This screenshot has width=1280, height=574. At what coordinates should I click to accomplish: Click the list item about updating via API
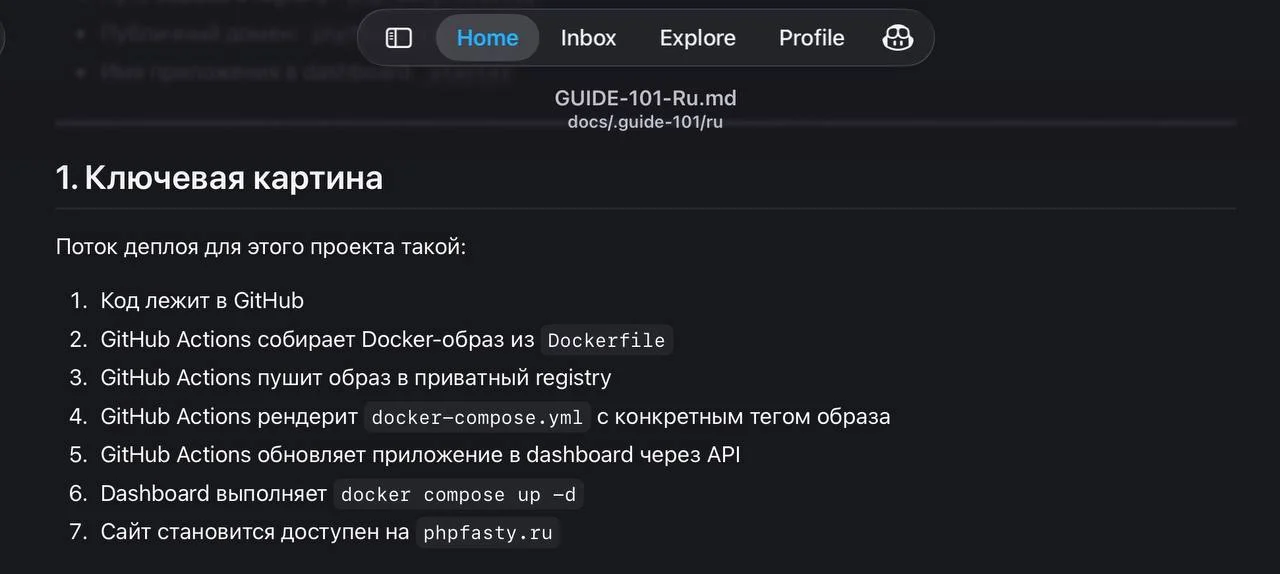point(420,455)
